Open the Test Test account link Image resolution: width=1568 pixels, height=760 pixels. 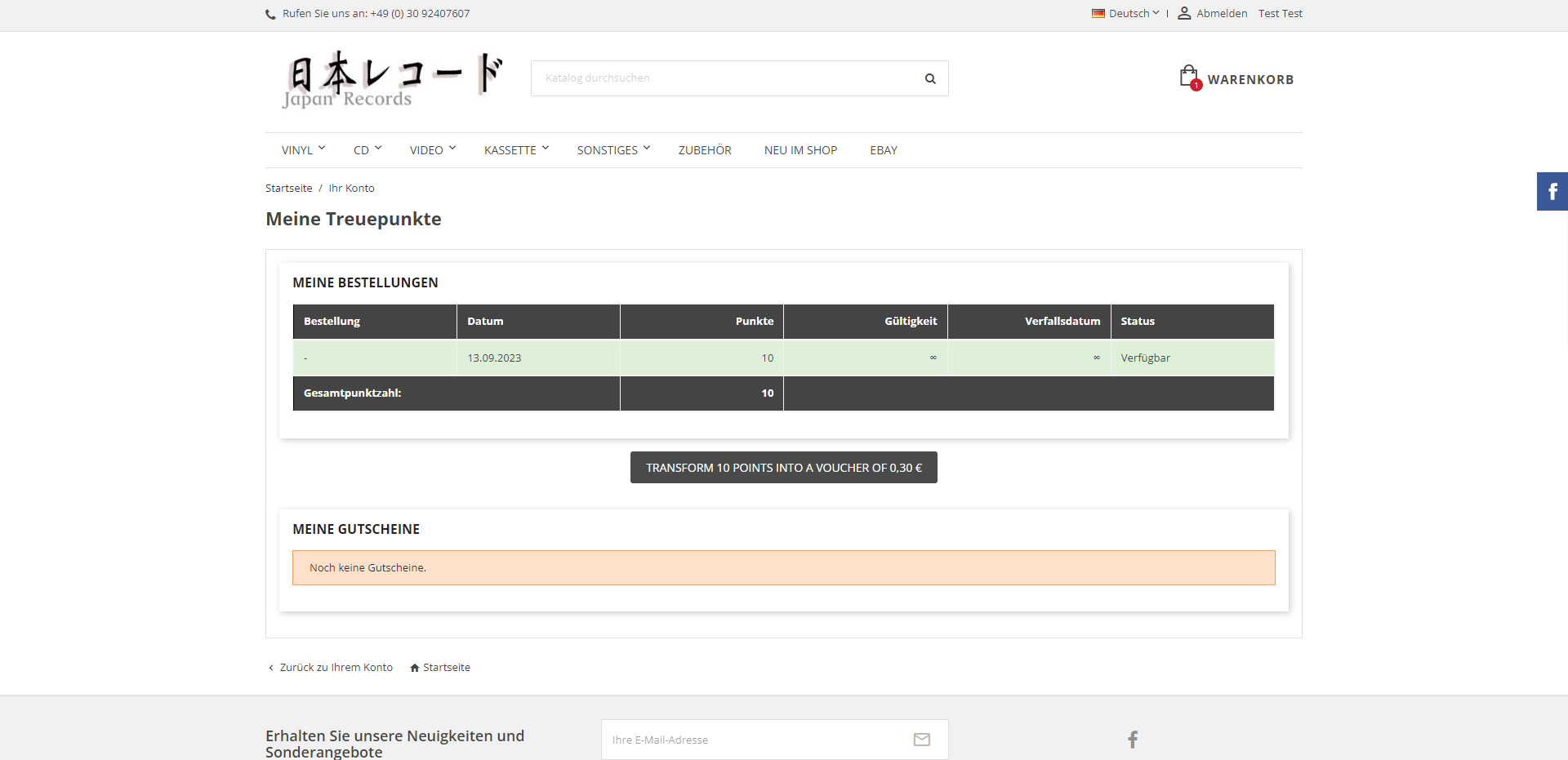tap(1281, 13)
